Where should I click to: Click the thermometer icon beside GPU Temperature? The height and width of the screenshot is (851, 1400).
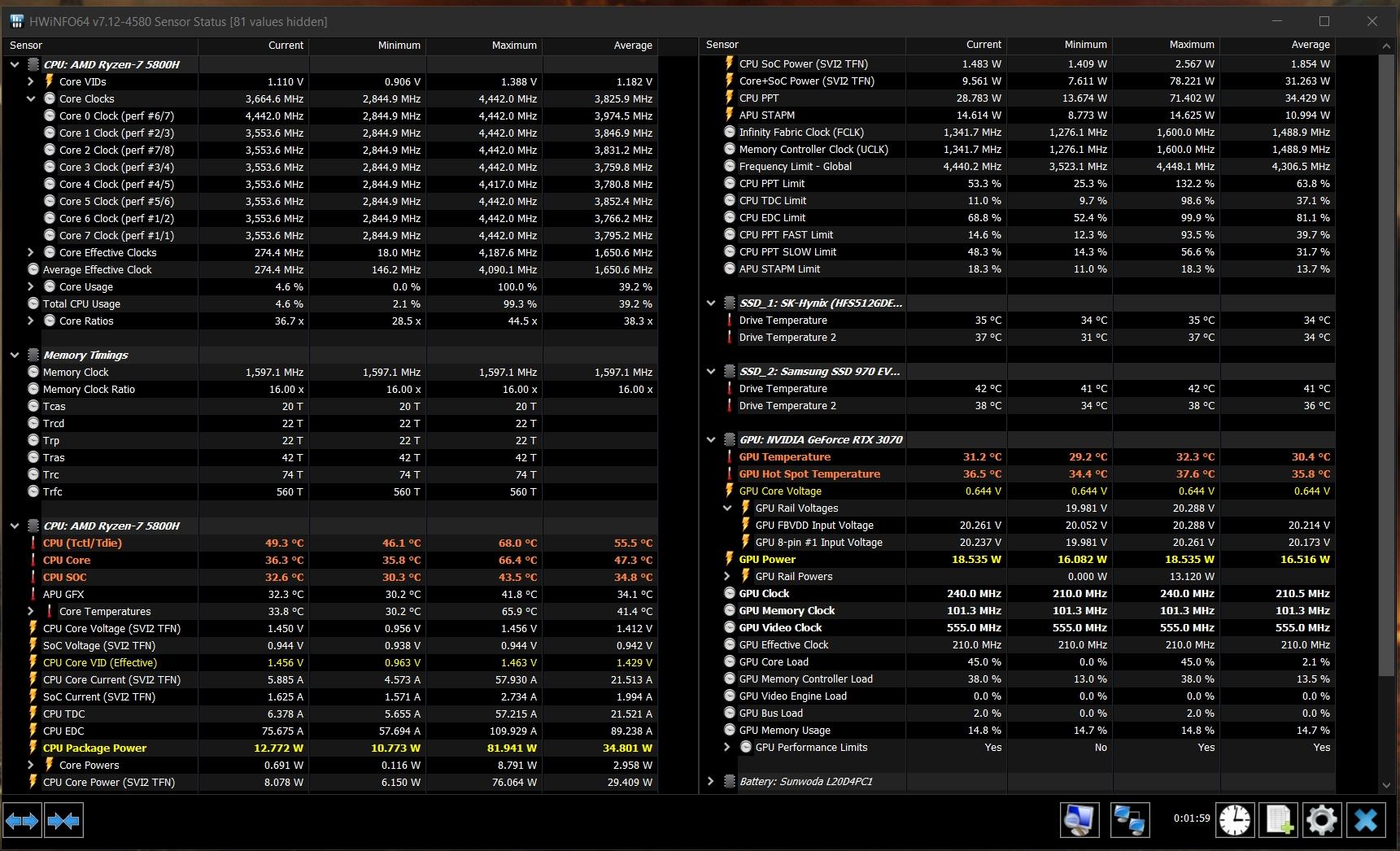(x=730, y=456)
